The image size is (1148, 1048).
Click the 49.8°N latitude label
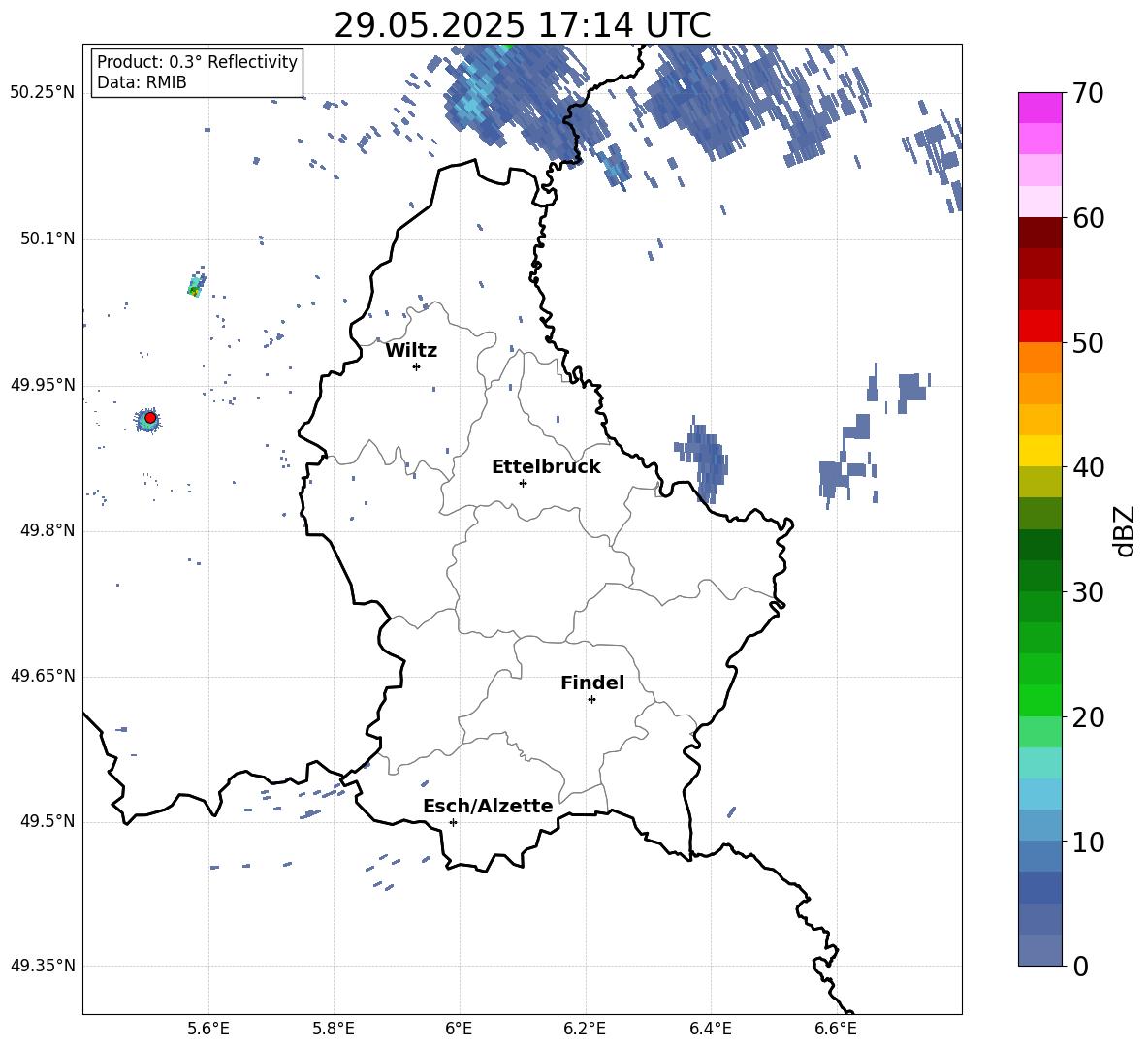[48, 530]
